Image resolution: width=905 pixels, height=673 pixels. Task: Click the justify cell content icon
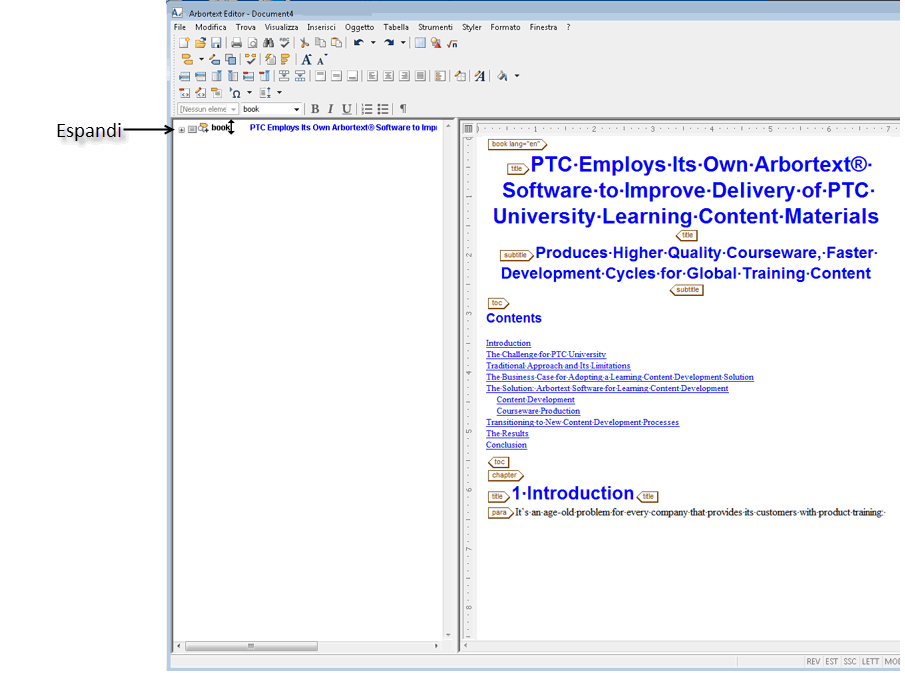click(421, 76)
